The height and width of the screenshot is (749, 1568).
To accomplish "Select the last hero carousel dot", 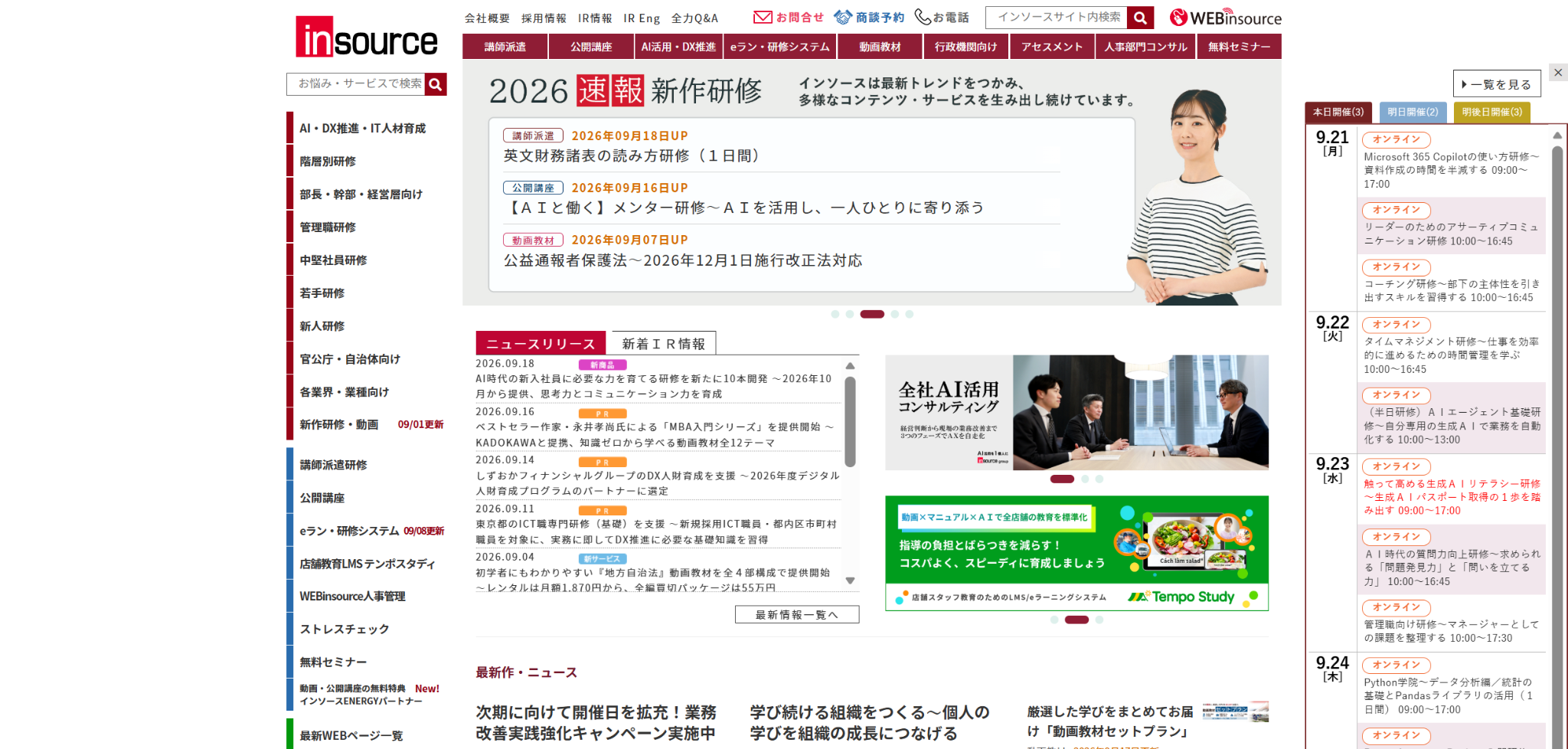I will pyautogui.click(x=910, y=314).
